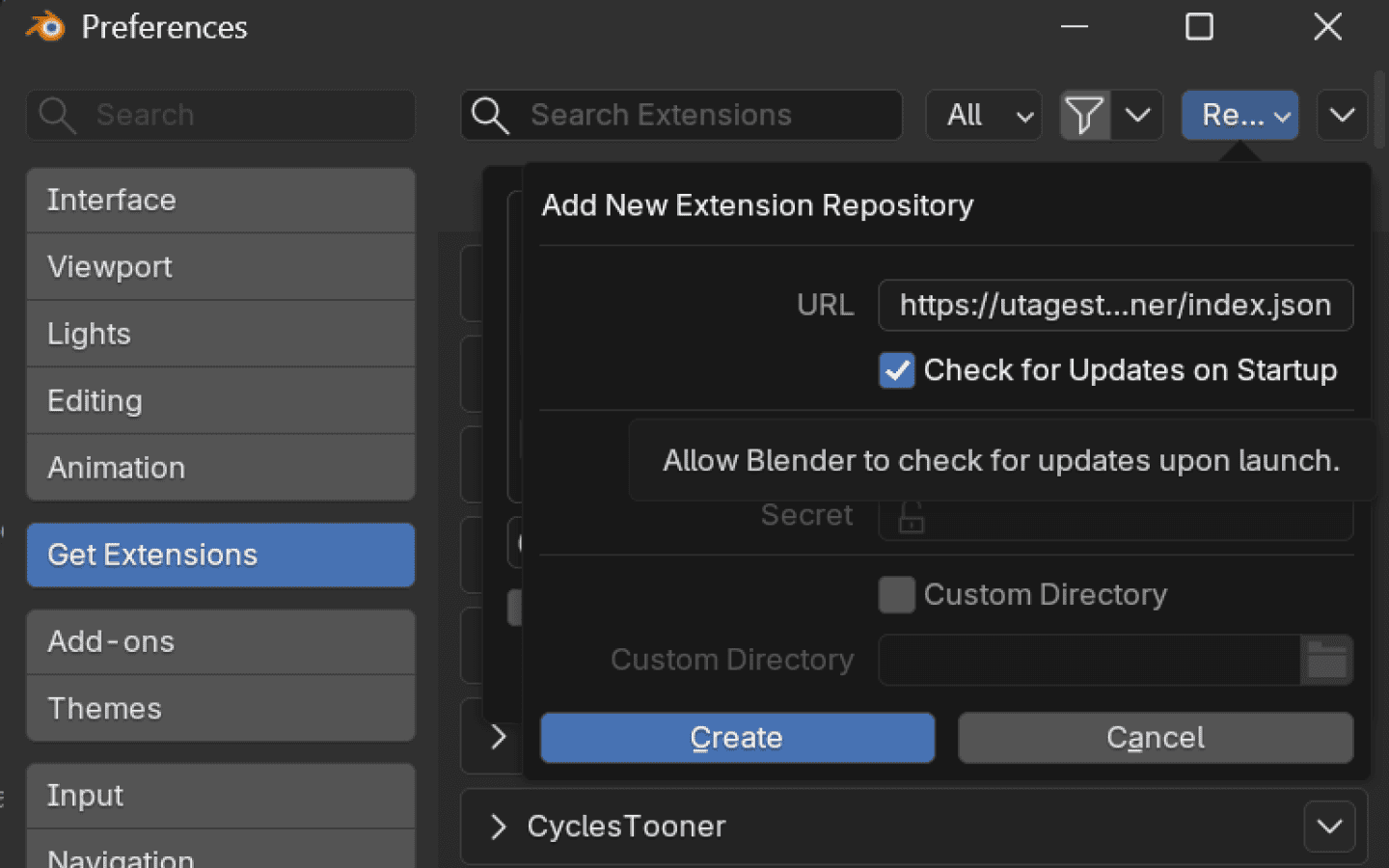Expand the extension row above CyclesTooner
The height and width of the screenshot is (868, 1389).
(498, 737)
